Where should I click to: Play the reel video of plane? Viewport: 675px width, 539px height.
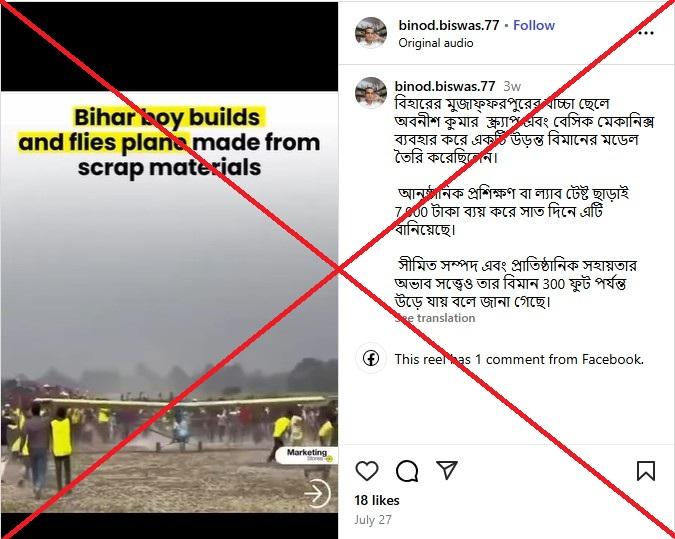click(169, 301)
